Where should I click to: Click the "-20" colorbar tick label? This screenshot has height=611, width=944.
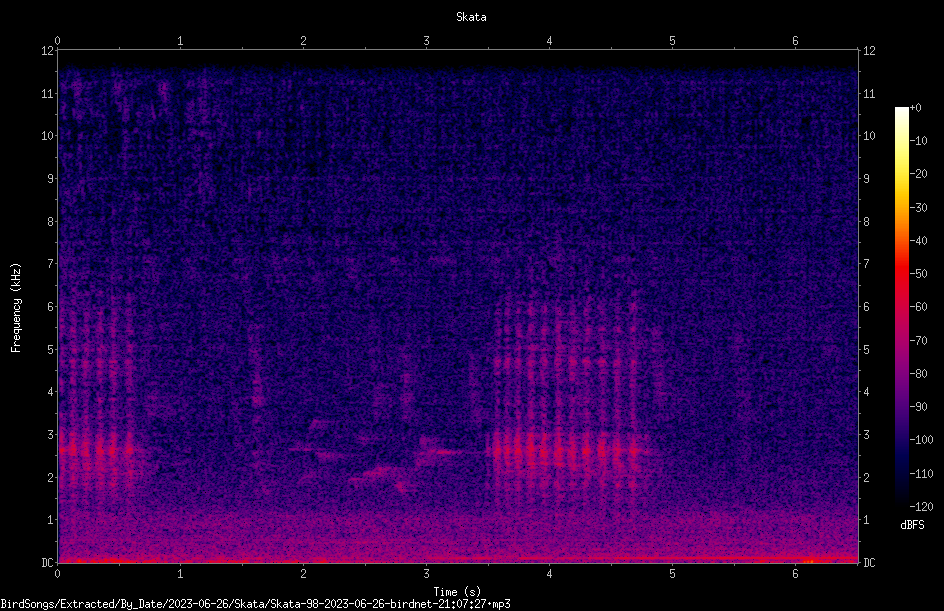[x=918, y=174]
